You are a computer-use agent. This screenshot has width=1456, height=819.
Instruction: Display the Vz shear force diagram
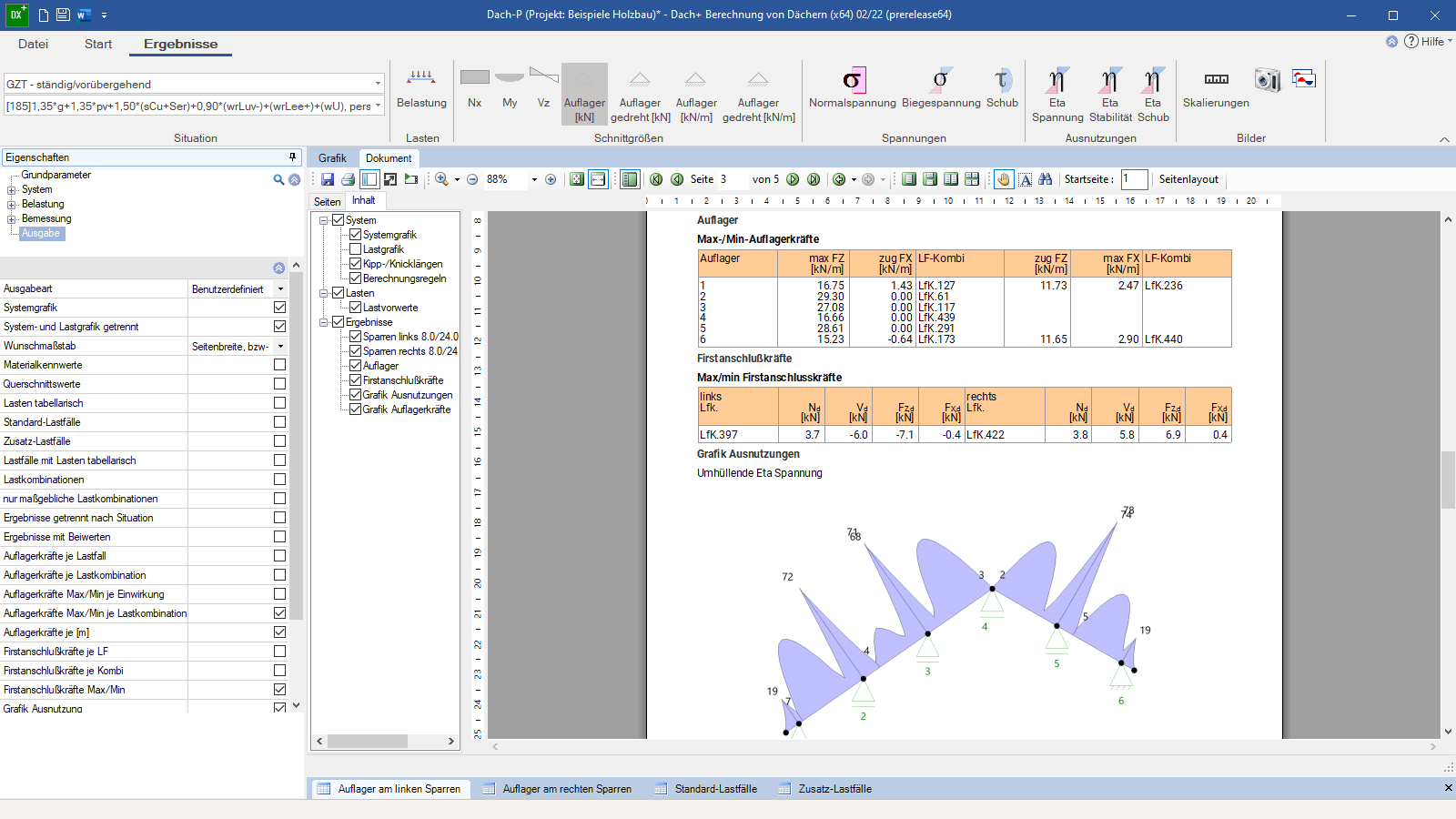[543, 91]
